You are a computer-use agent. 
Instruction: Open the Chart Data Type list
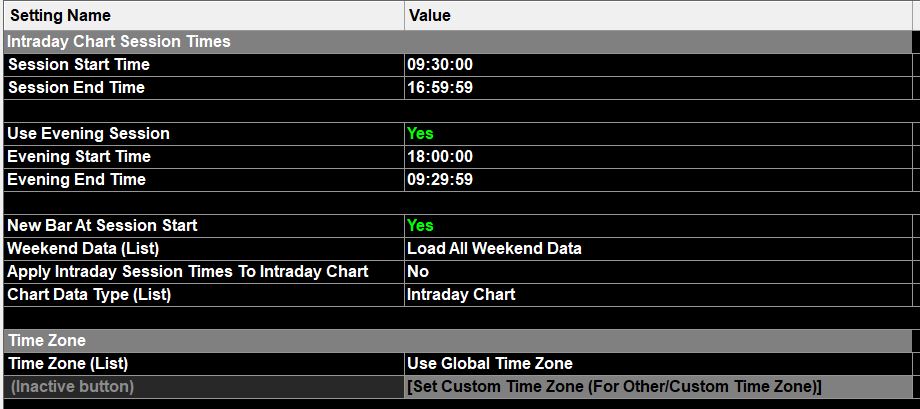[x=461, y=294]
